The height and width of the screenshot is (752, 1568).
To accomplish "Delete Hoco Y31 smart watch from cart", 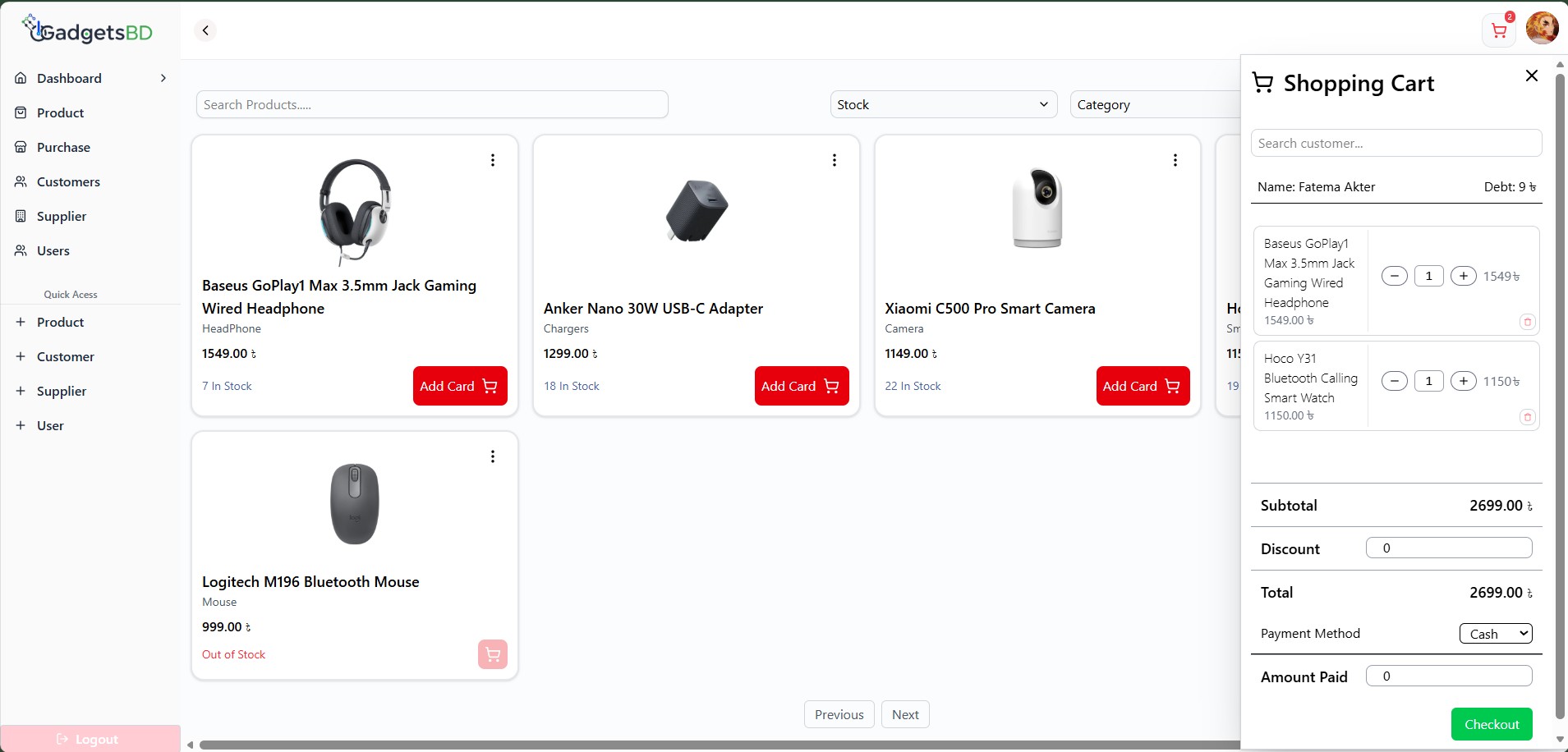I will [1527, 417].
